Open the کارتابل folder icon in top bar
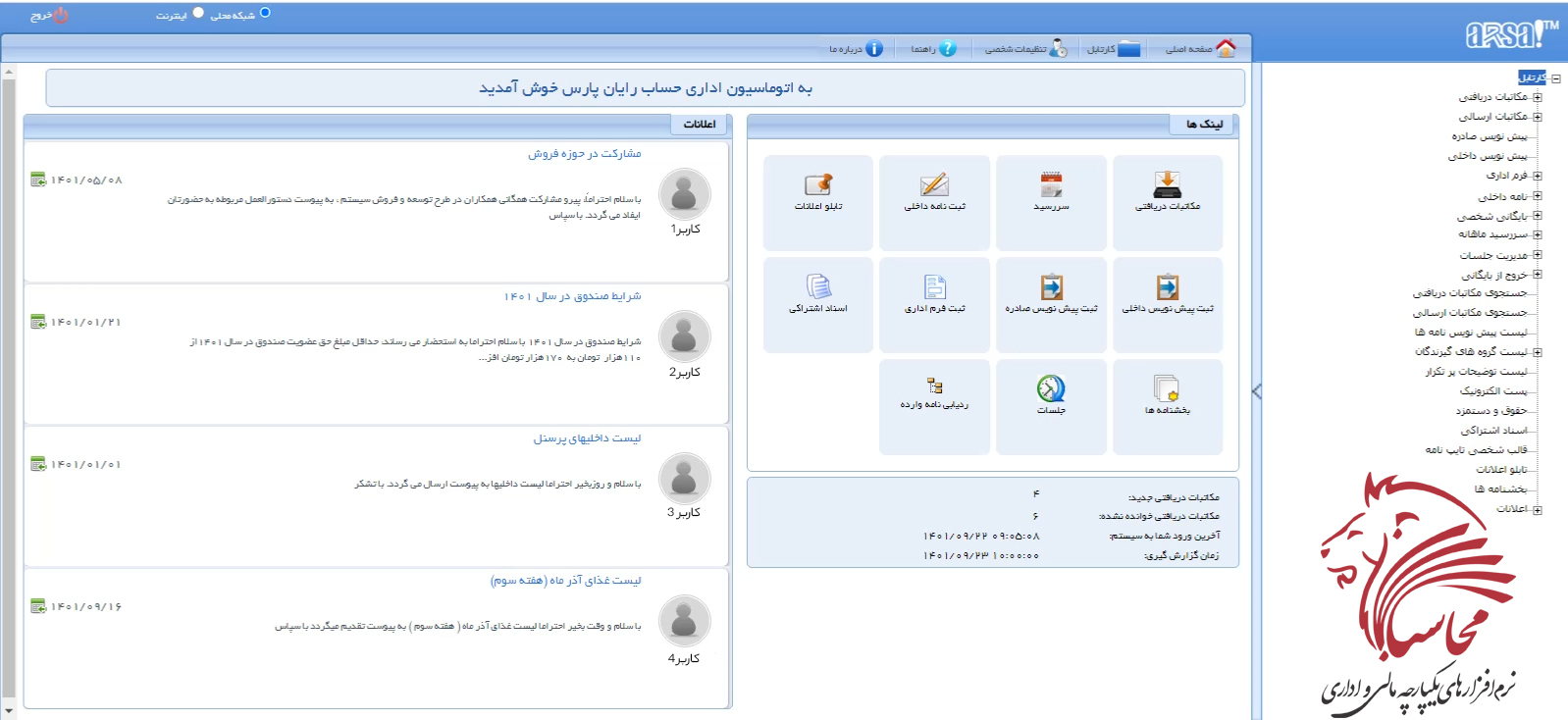Screen dimensions: 1568x720 click(1128, 48)
